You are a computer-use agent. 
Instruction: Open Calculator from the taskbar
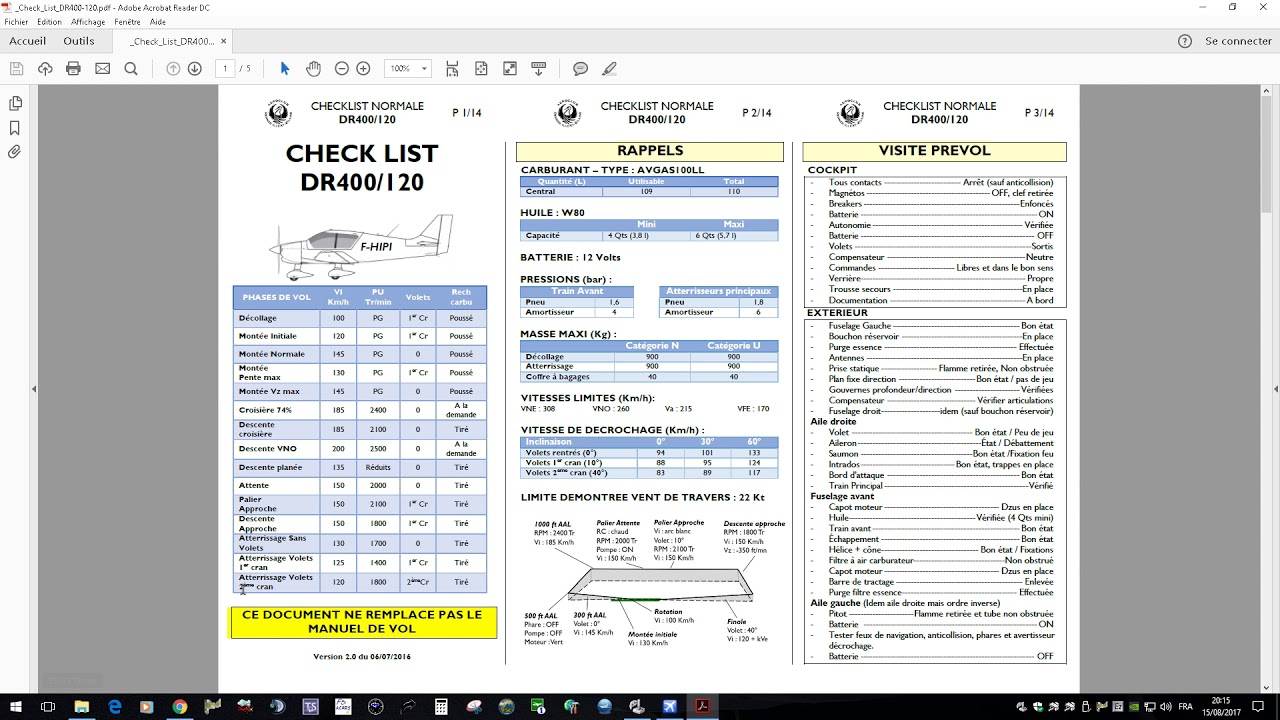441,706
